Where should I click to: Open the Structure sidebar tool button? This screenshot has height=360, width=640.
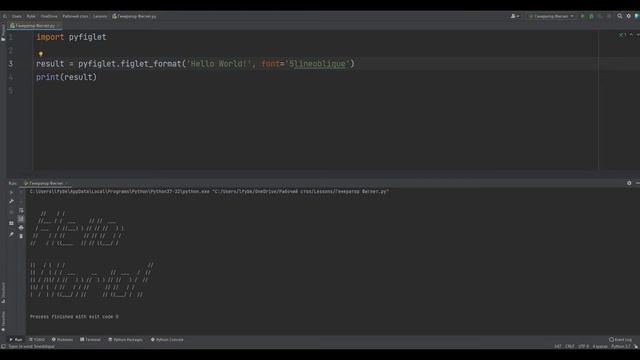(3, 292)
